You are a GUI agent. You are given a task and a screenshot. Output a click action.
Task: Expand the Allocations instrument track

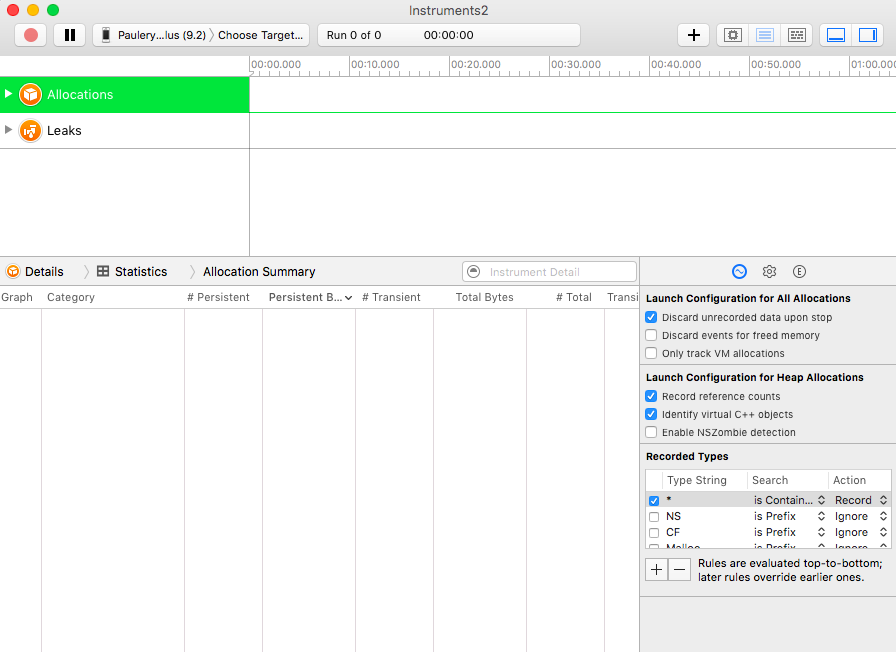pyautogui.click(x=8, y=94)
